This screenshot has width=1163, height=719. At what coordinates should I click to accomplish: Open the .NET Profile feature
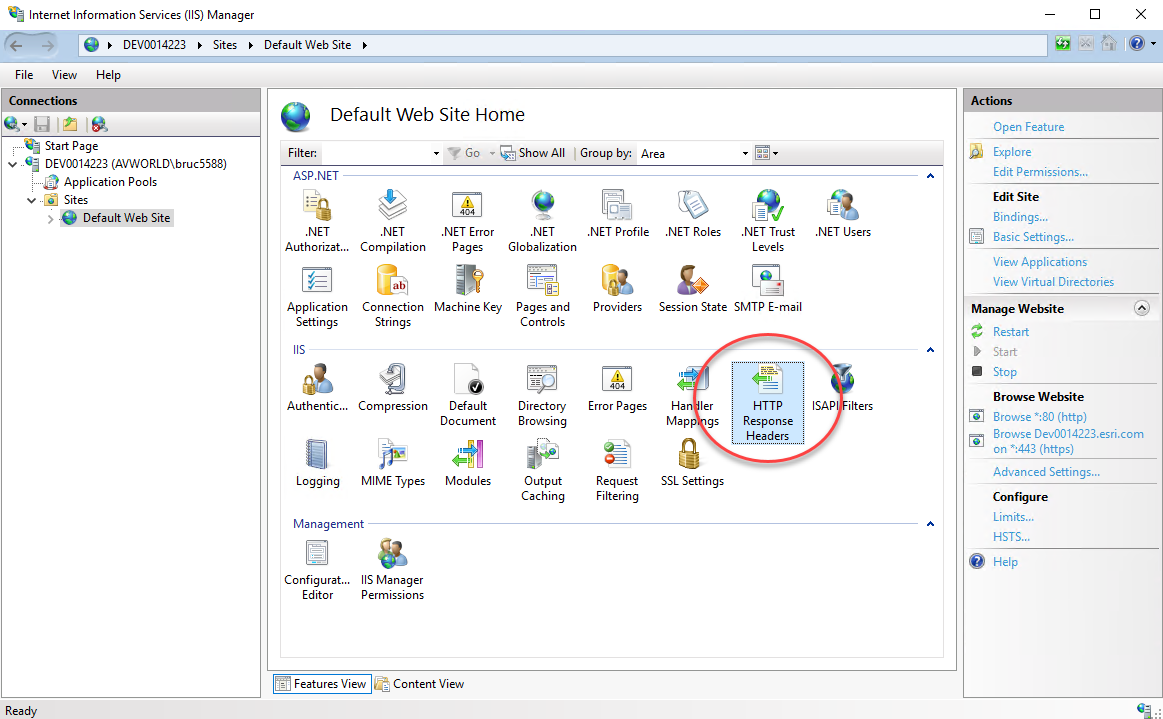click(617, 214)
